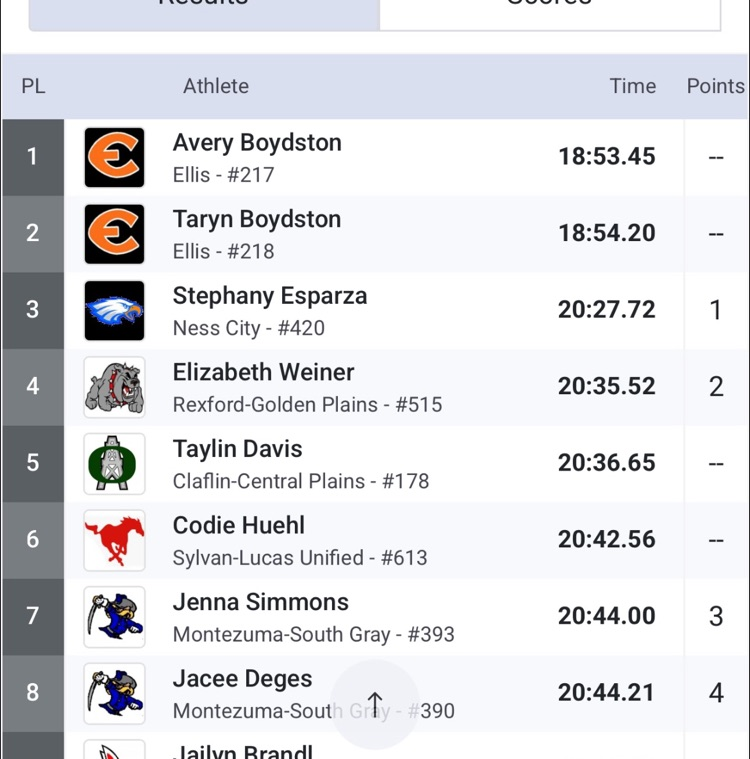Open the Ness City eagle team logo

(x=114, y=310)
